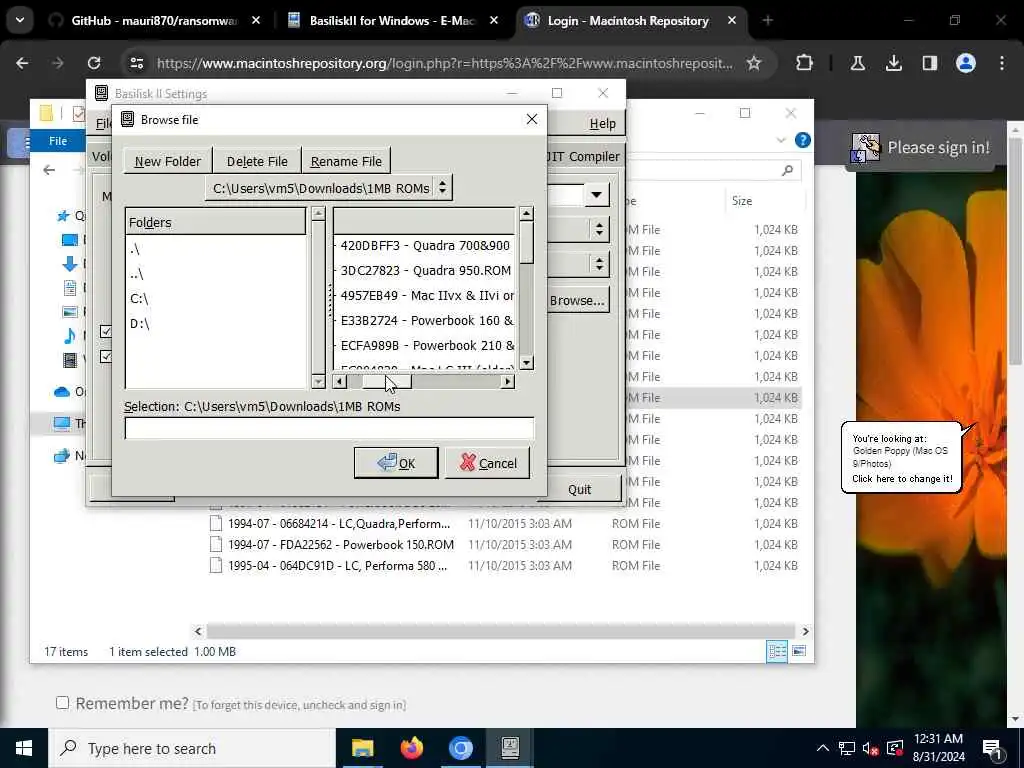Select file 420DBFF3 - Quadra 700&900
The image size is (1024, 768).
tap(424, 246)
